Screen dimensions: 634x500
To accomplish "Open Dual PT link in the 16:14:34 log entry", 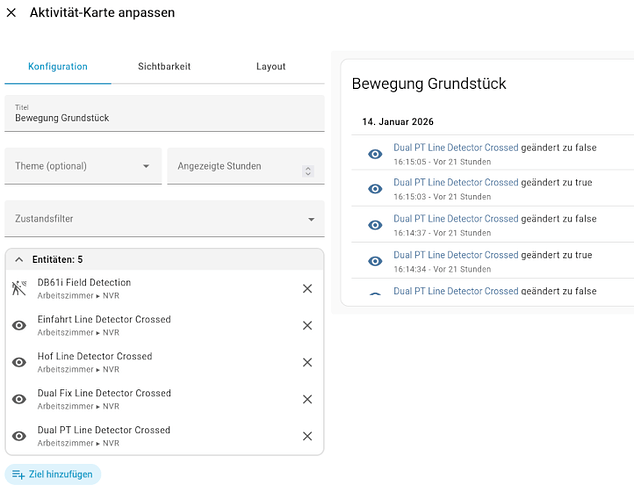I will tap(456, 255).
